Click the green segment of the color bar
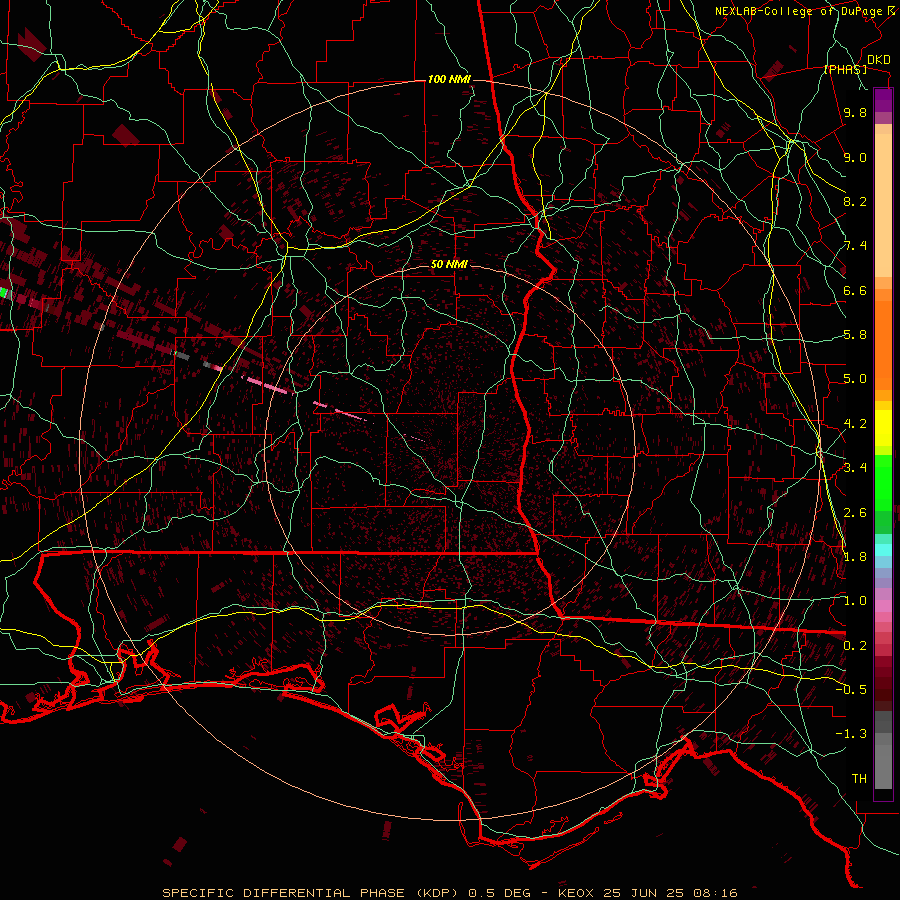 point(883,482)
